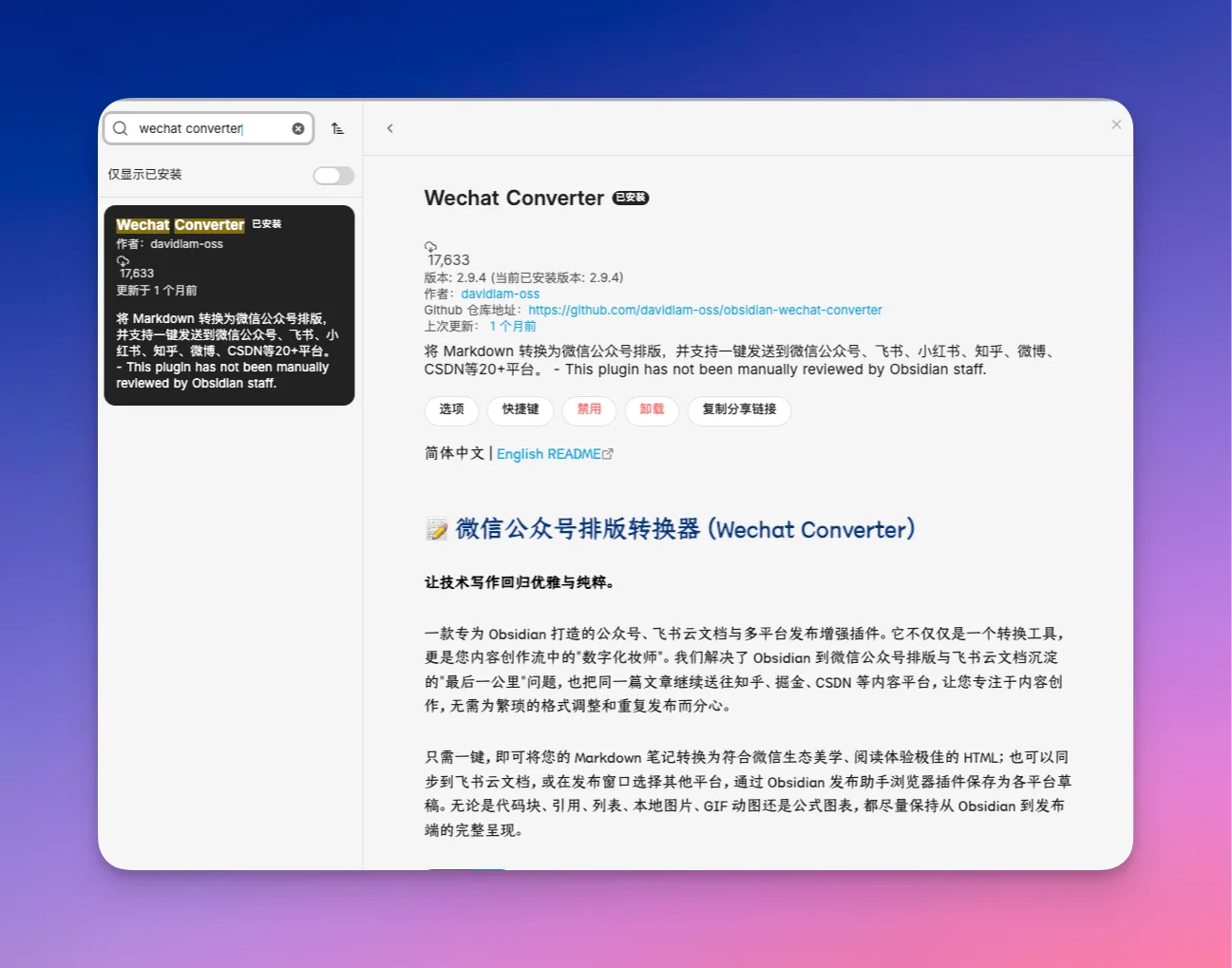Viewport: 1232px width, 968px height.
Task: Click the 17,633 download count in details
Action: [x=448, y=259]
